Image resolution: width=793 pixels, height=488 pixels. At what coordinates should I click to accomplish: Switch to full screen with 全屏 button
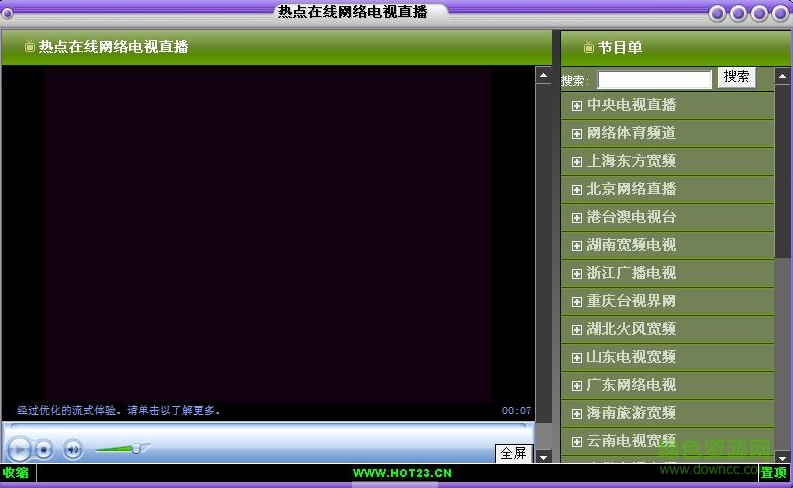tap(513, 453)
